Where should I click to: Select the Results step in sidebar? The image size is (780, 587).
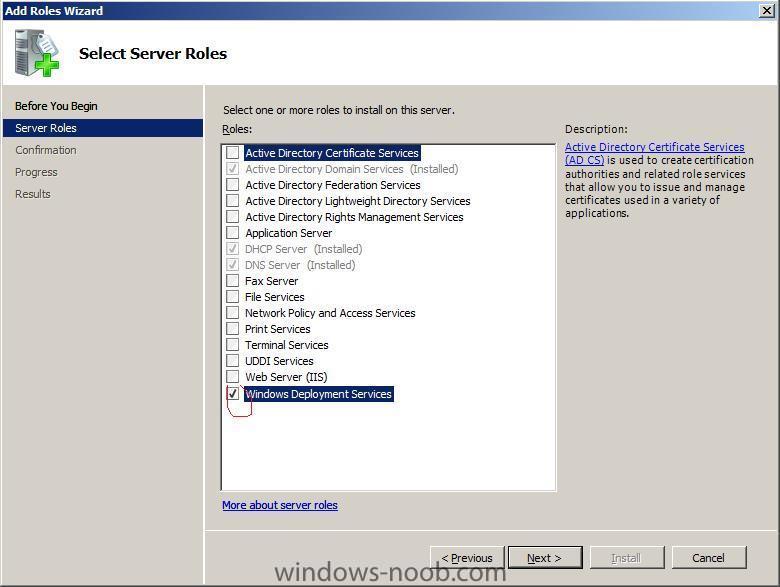33,194
